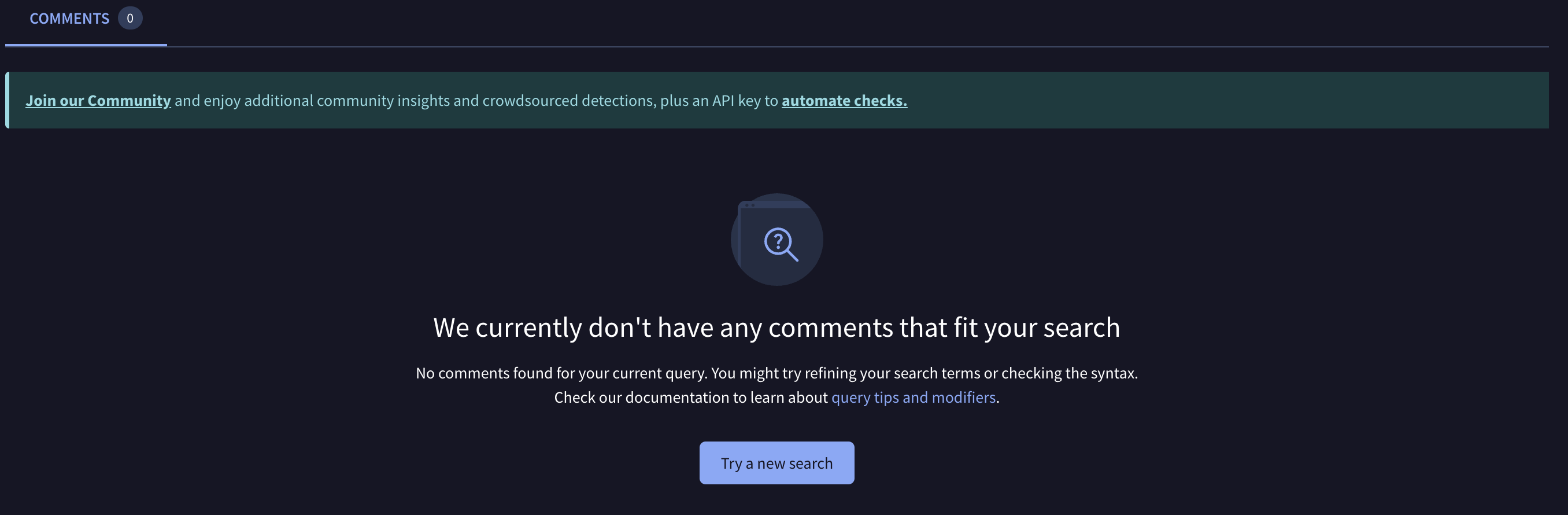This screenshot has width=1568, height=515.
Task: Click the active tab underline below COMMENTS
Action: 86,45
